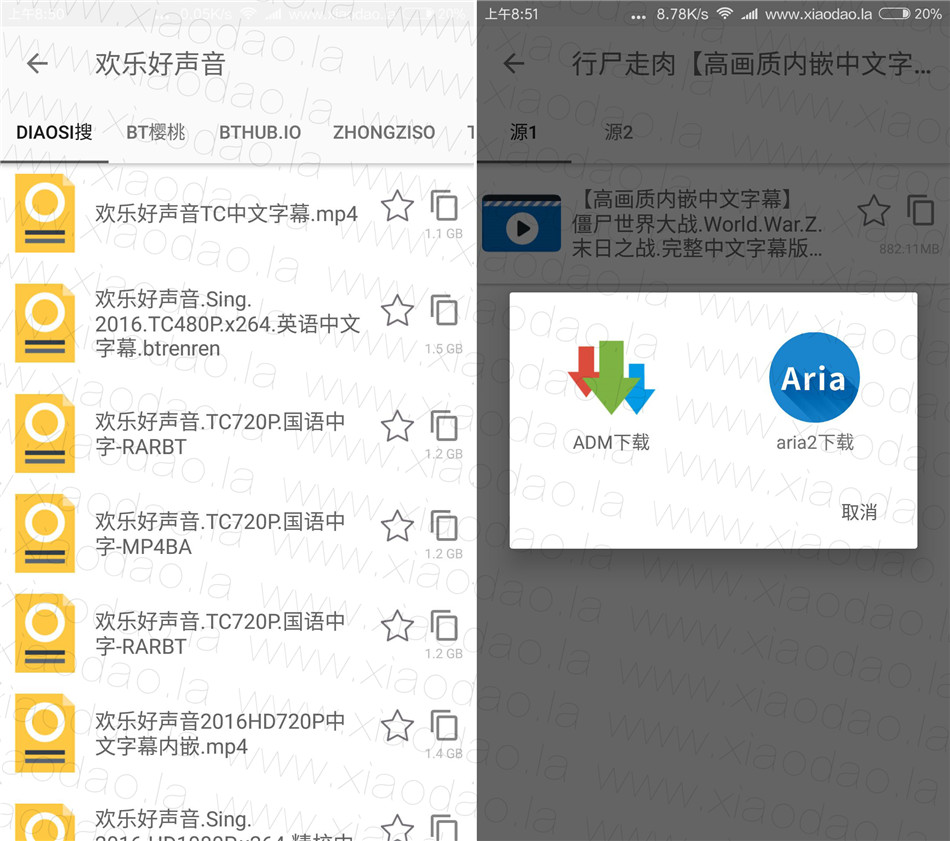This screenshot has width=950, height=841.
Task: Tap the file icon of the TC480P btrenren result
Action: pyautogui.click(x=45, y=323)
